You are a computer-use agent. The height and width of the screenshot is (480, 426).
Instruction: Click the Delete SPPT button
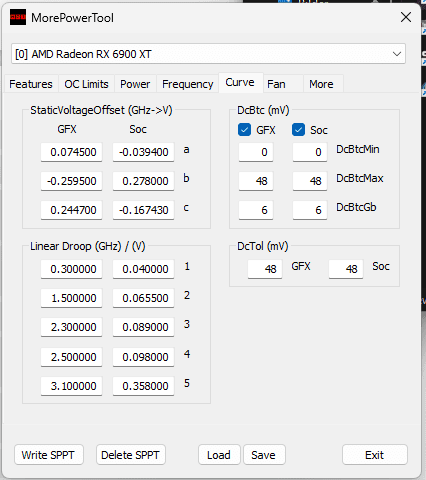point(131,455)
